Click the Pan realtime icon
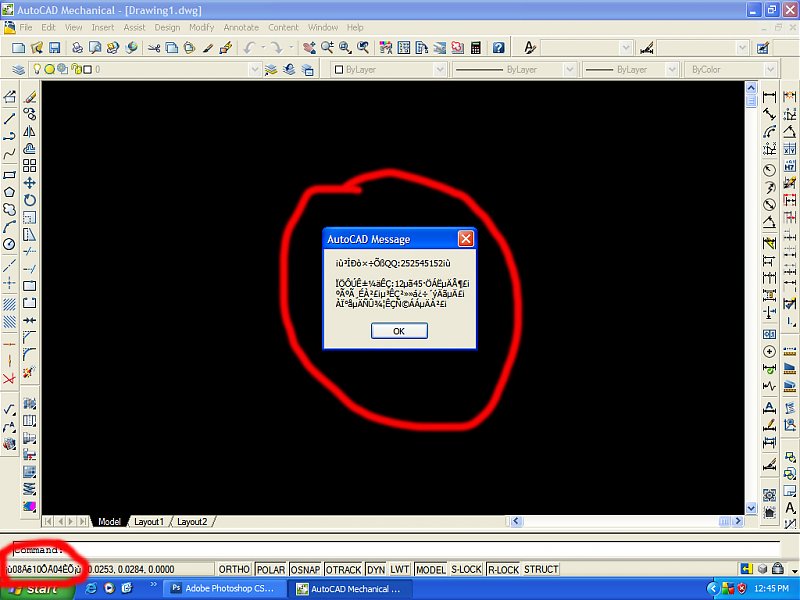800x600 pixels. pos(309,48)
